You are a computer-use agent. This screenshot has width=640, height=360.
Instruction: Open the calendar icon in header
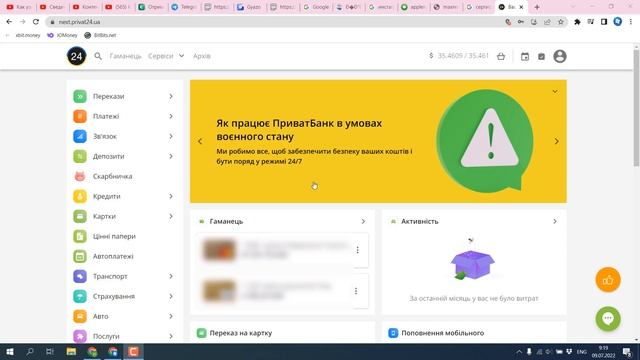[525, 56]
